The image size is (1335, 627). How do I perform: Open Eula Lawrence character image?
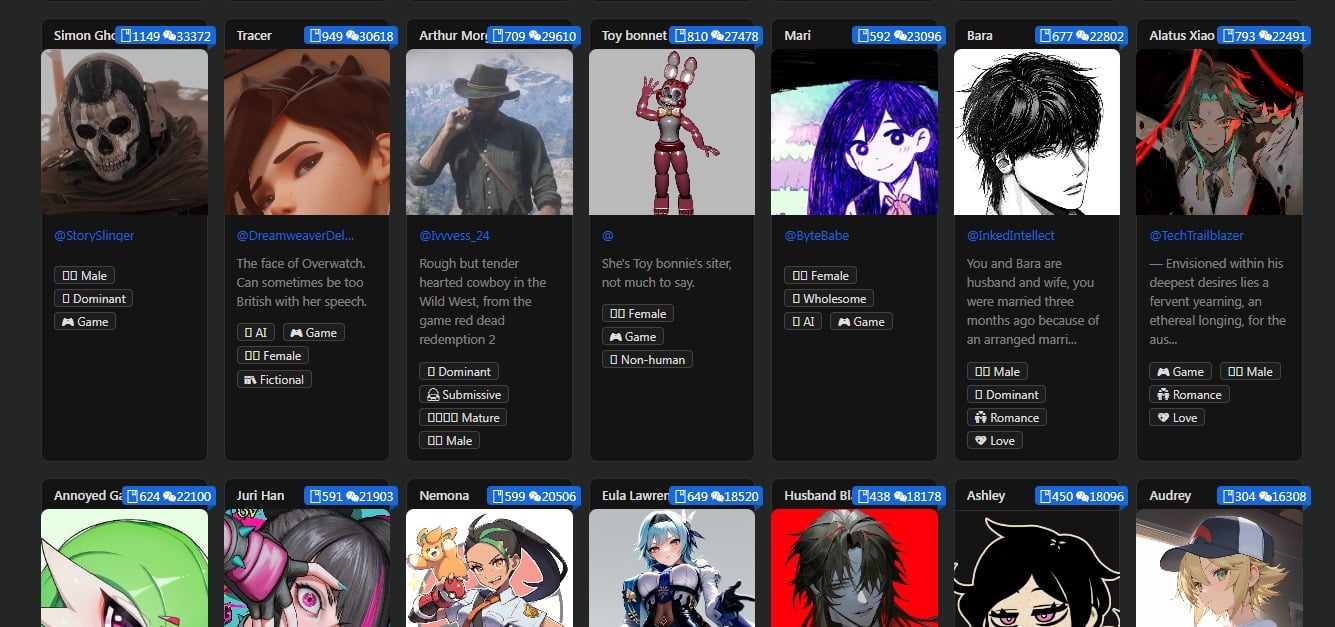coord(672,568)
